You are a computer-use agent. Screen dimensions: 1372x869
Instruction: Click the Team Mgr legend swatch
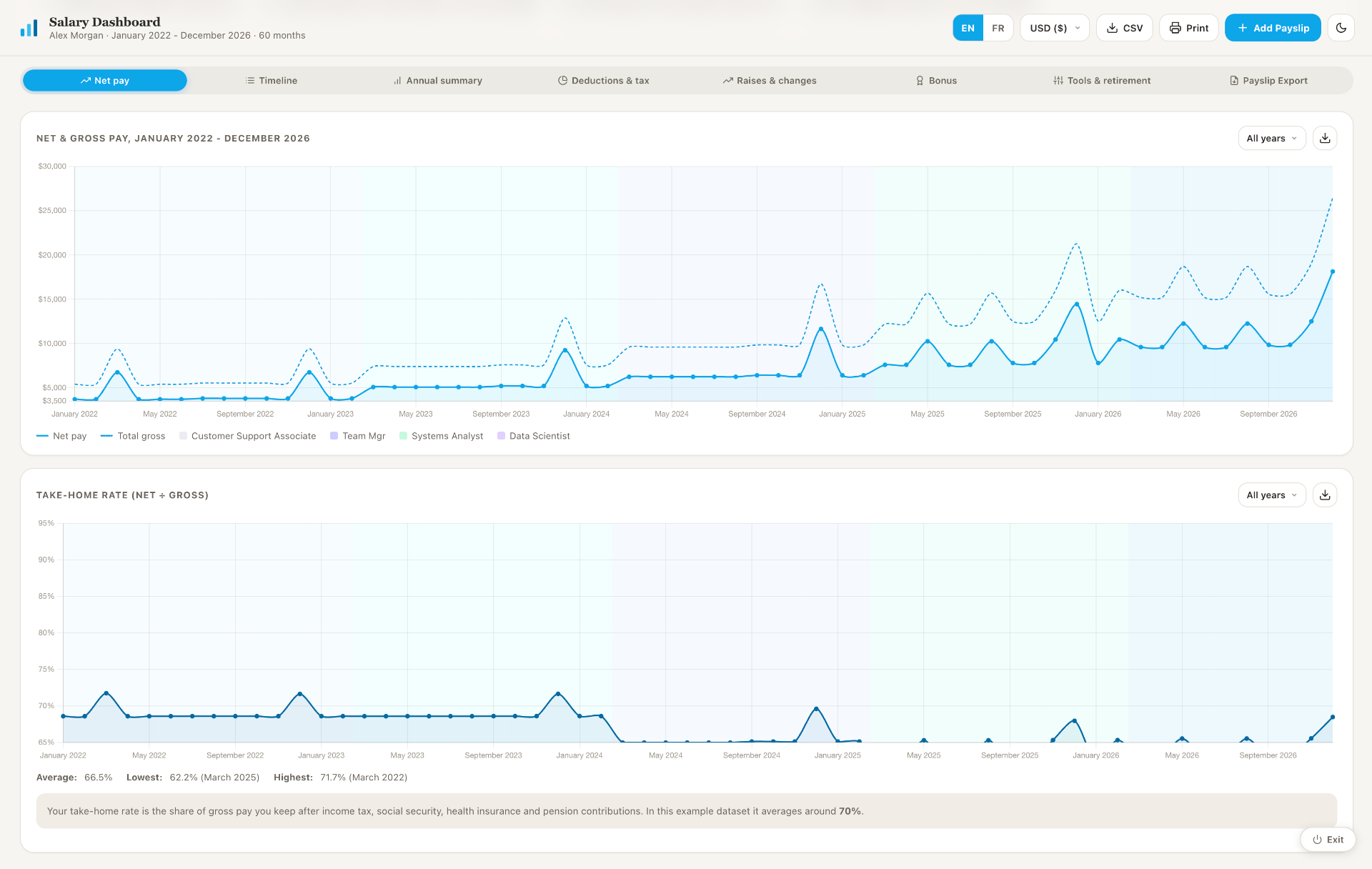click(334, 436)
